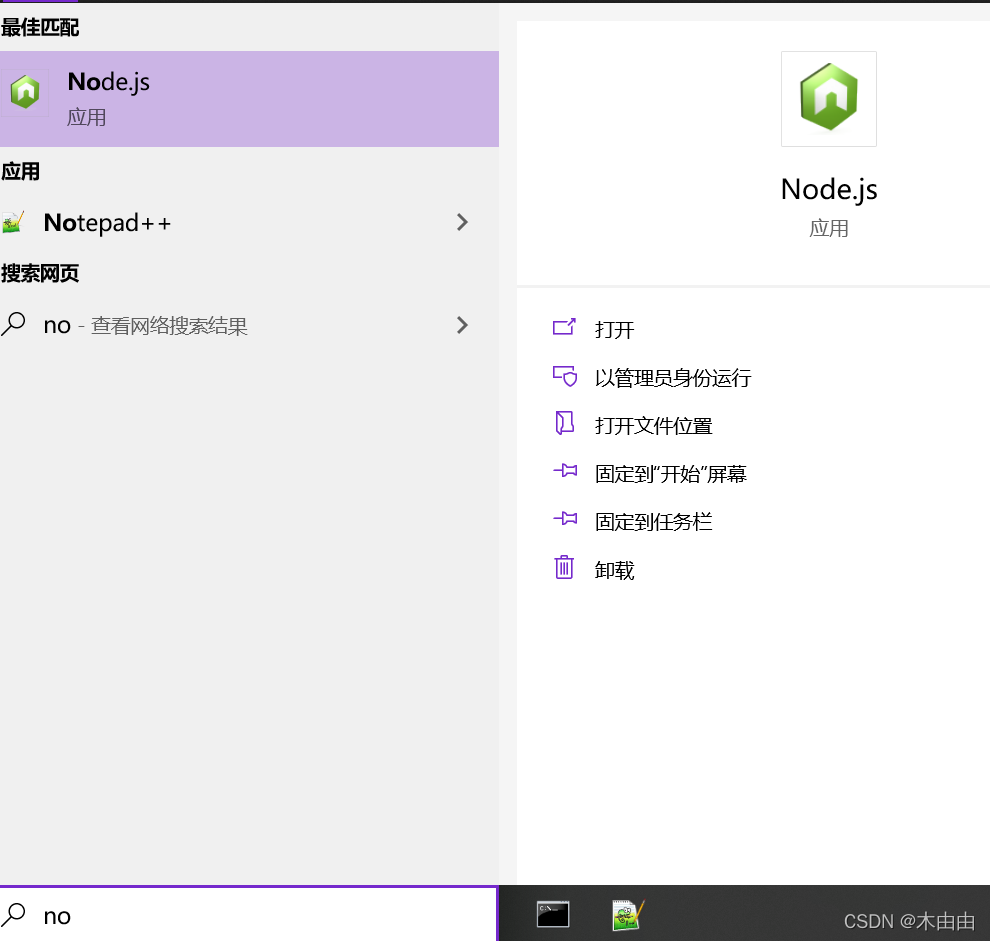Screen dimensions: 990x941
Task: Click the trash icon next to 卸载
Action: coord(566,568)
